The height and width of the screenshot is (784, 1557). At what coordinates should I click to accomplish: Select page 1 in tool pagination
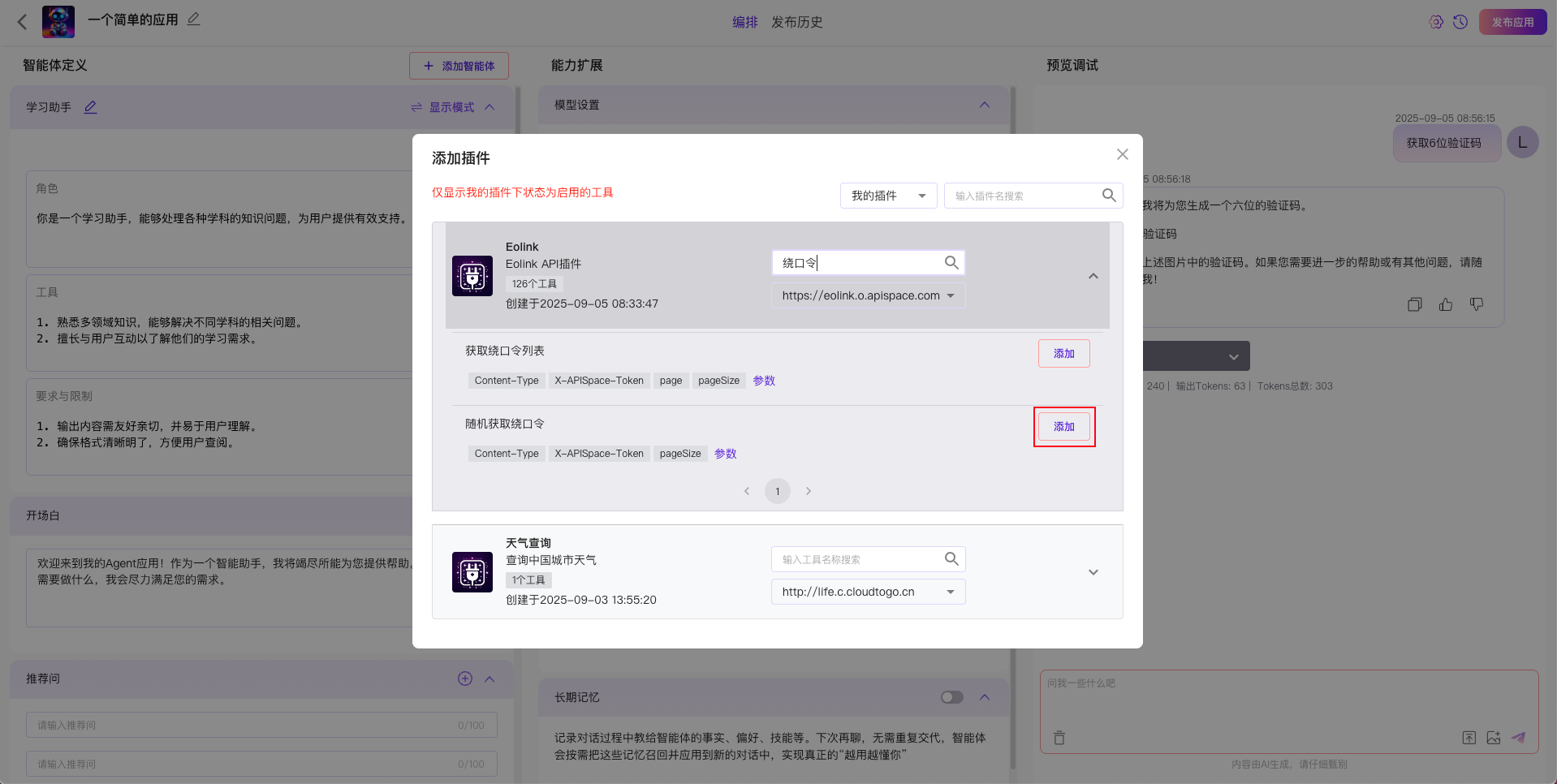778,491
